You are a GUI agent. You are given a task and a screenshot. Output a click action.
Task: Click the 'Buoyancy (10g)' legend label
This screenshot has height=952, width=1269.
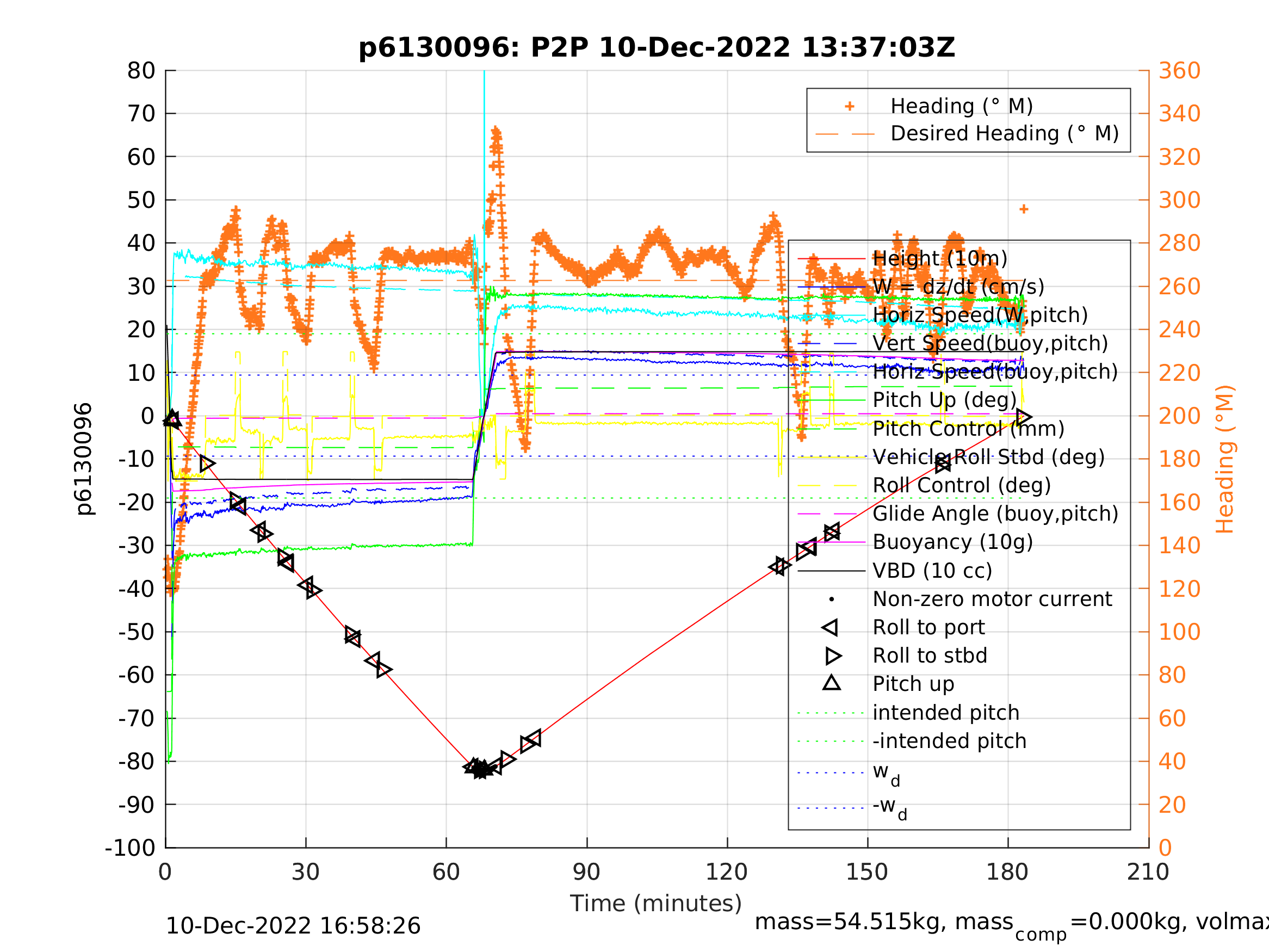(952, 542)
